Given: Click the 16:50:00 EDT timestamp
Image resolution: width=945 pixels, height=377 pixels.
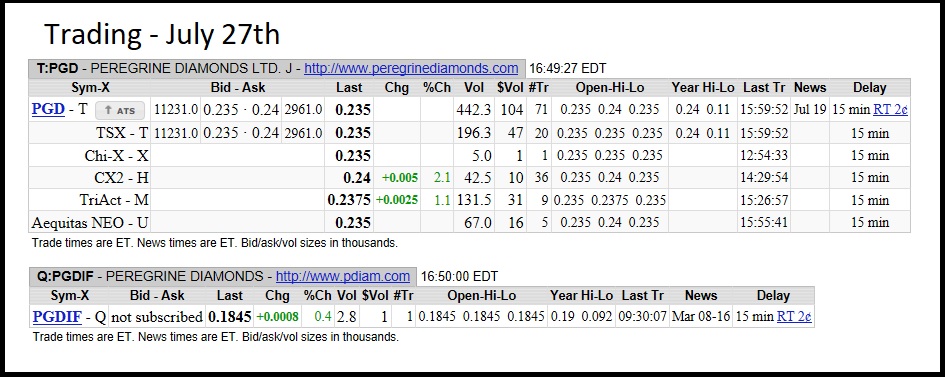Looking at the screenshot, I should coord(459,277).
